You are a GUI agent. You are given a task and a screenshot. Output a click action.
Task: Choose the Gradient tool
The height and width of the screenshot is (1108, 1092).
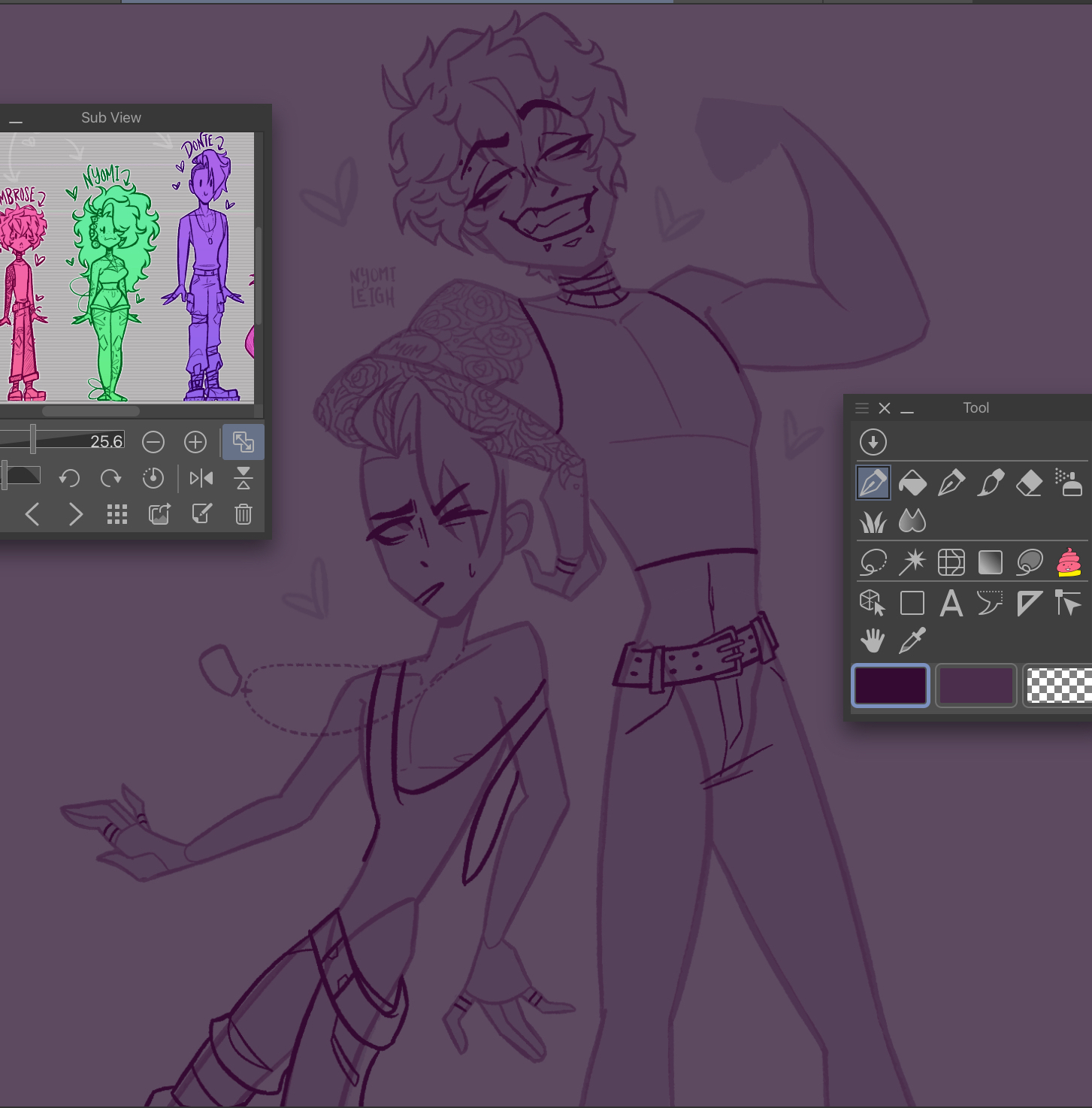991,562
